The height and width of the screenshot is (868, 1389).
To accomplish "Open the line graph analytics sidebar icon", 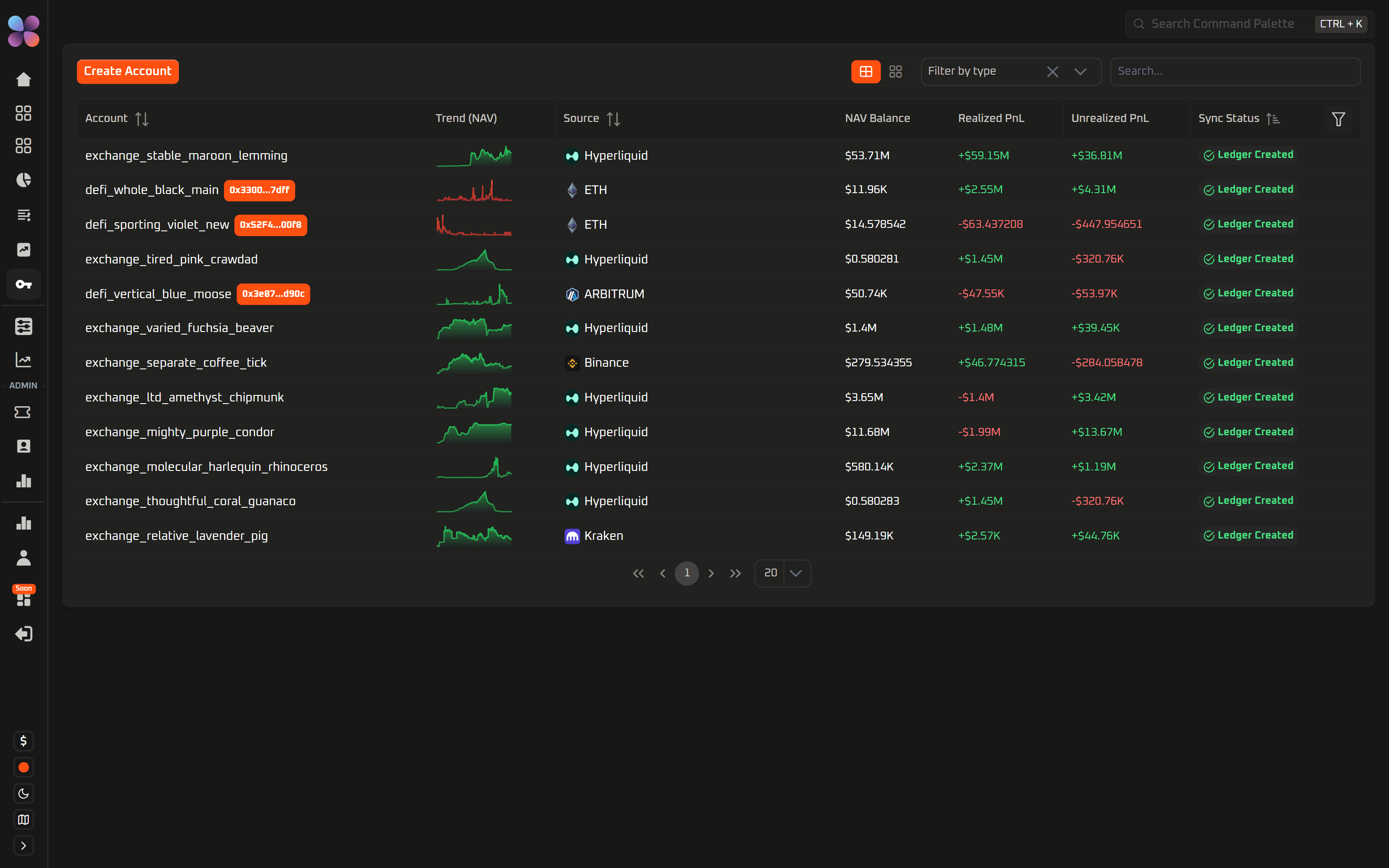I will pyautogui.click(x=23, y=360).
